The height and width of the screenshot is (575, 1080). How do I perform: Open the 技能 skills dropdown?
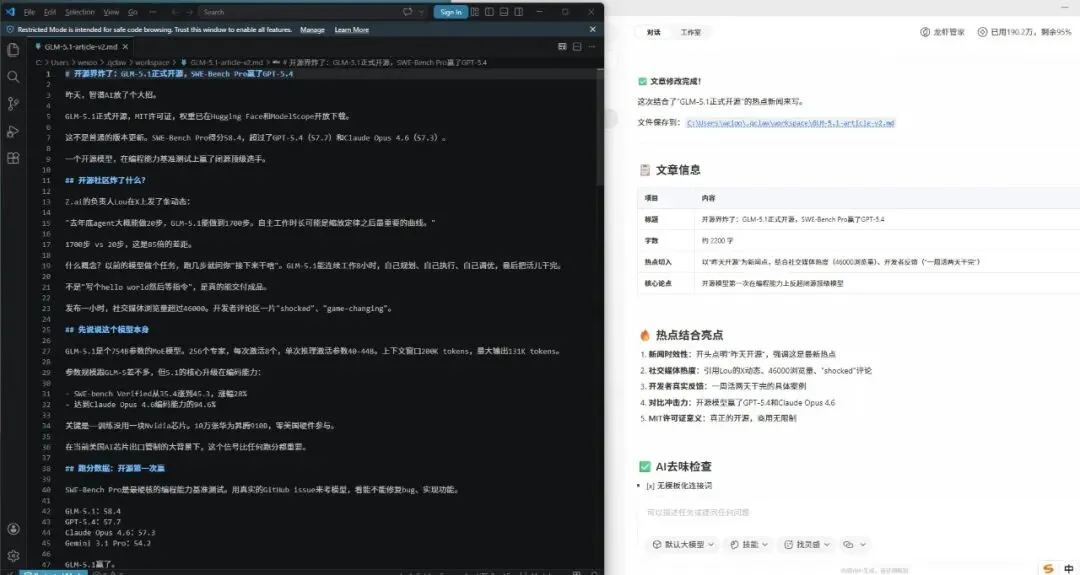(x=749, y=544)
